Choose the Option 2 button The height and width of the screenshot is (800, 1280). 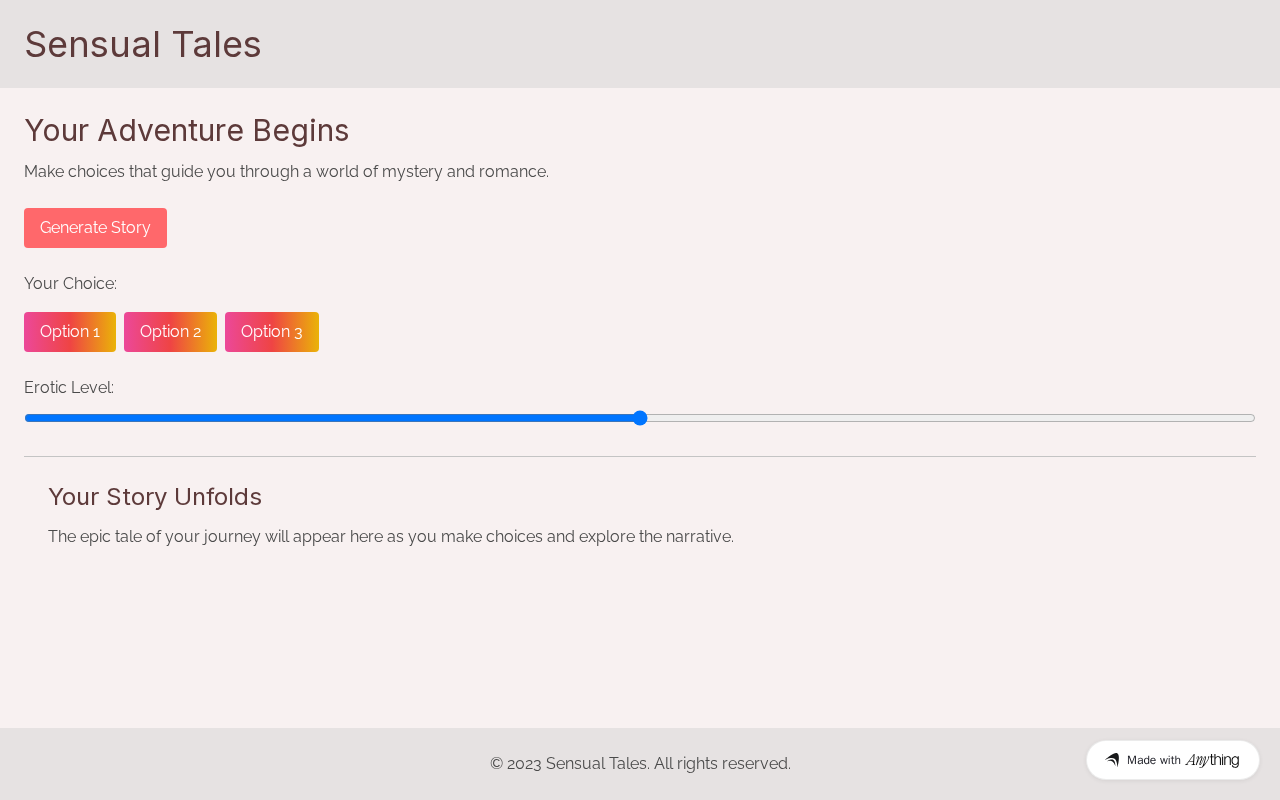click(170, 332)
